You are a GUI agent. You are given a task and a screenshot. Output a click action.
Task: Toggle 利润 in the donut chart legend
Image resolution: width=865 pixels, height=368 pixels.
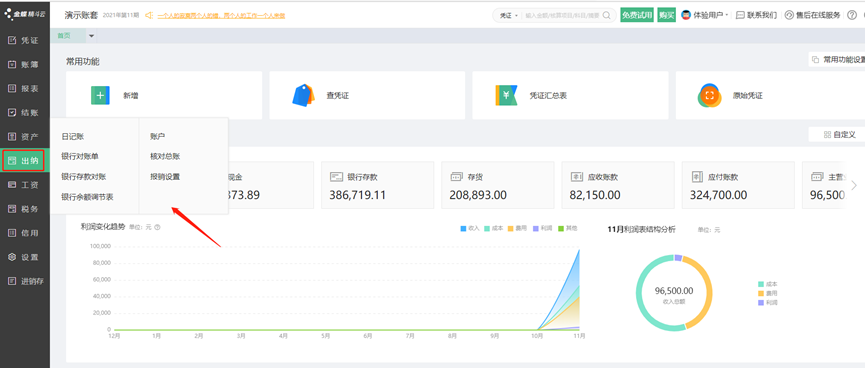click(x=768, y=303)
